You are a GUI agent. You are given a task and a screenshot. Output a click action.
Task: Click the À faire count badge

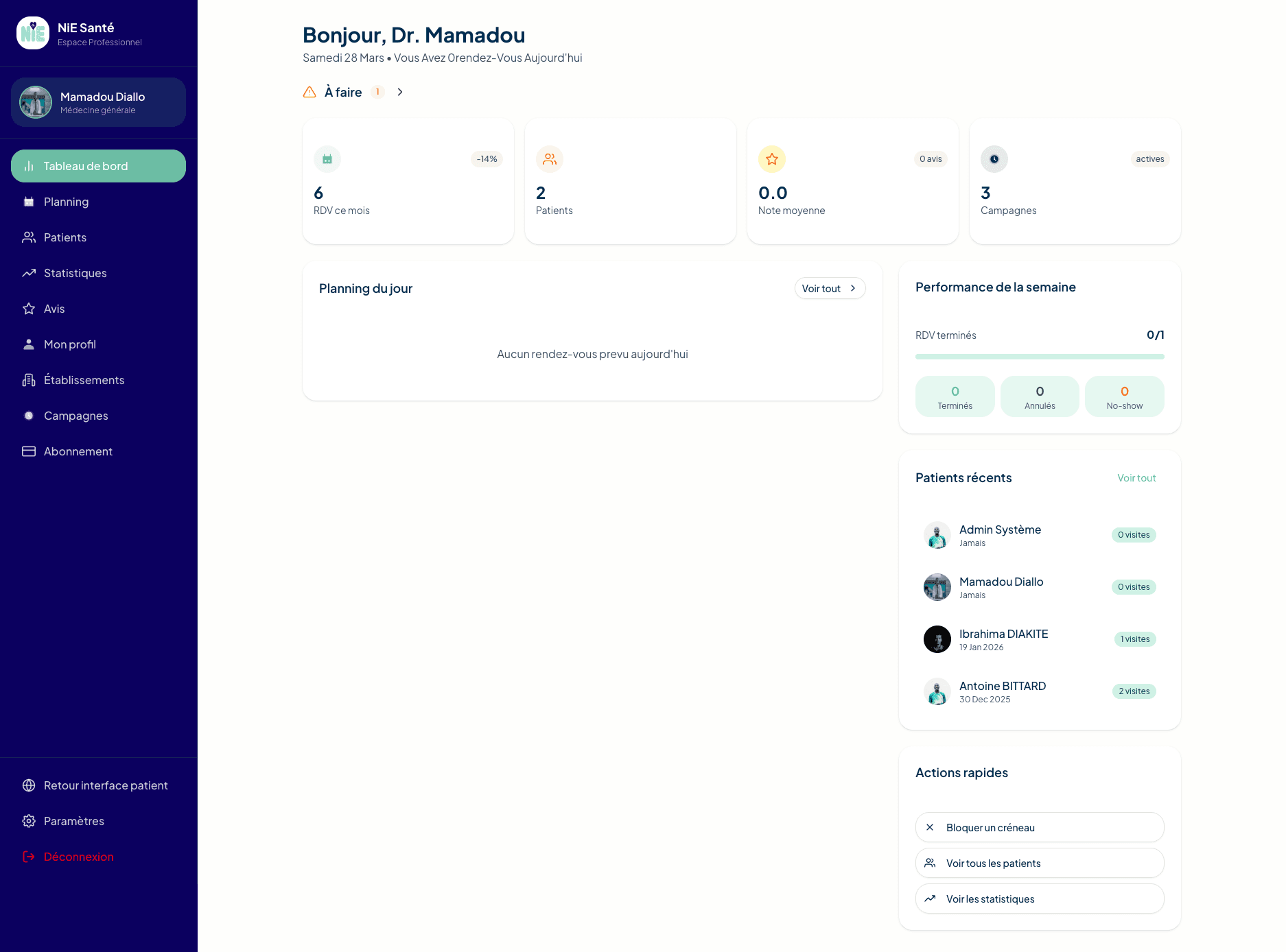click(377, 92)
